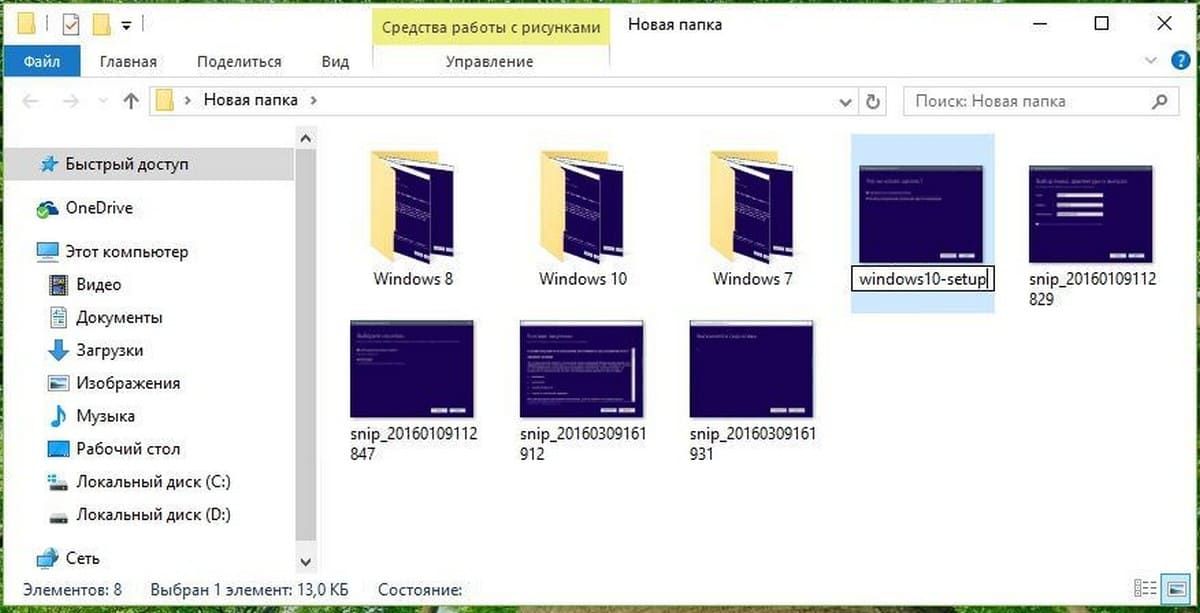Click the Этот компьютер monitor icon
Screen dimensions: 1200x613
[x=47, y=252]
